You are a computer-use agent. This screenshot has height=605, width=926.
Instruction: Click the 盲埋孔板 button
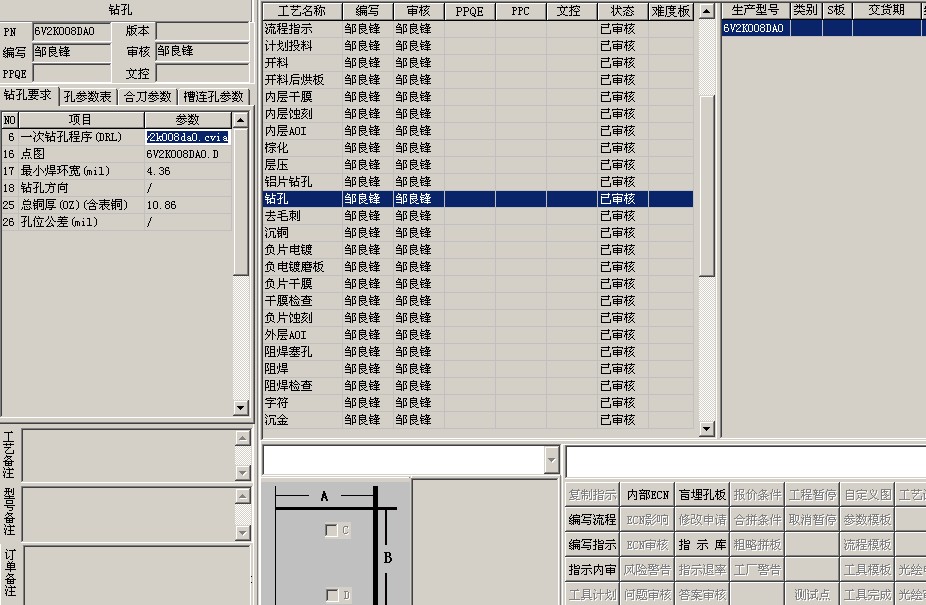click(x=702, y=495)
